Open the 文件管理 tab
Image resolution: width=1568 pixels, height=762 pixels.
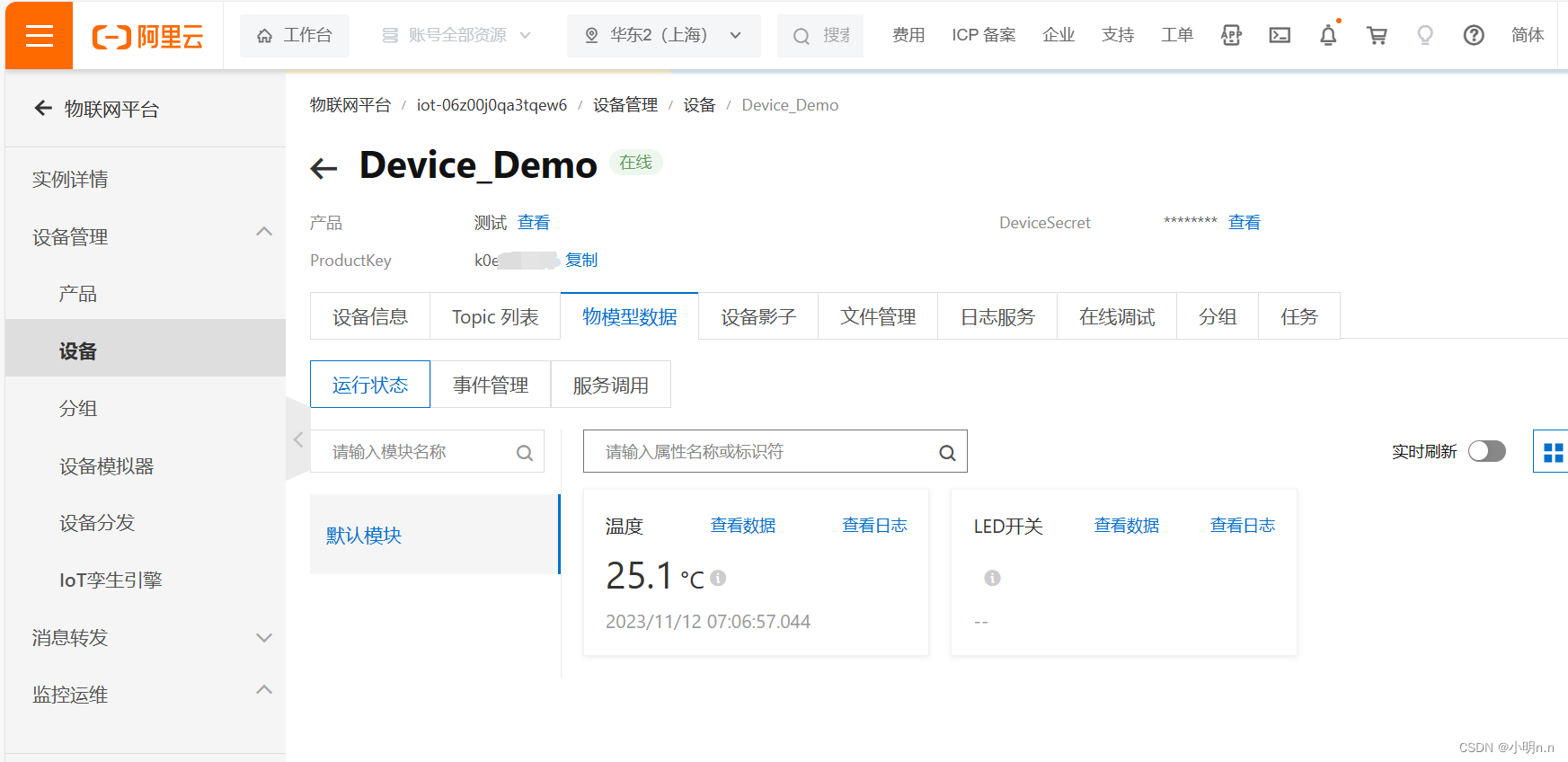tap(878, 316)
